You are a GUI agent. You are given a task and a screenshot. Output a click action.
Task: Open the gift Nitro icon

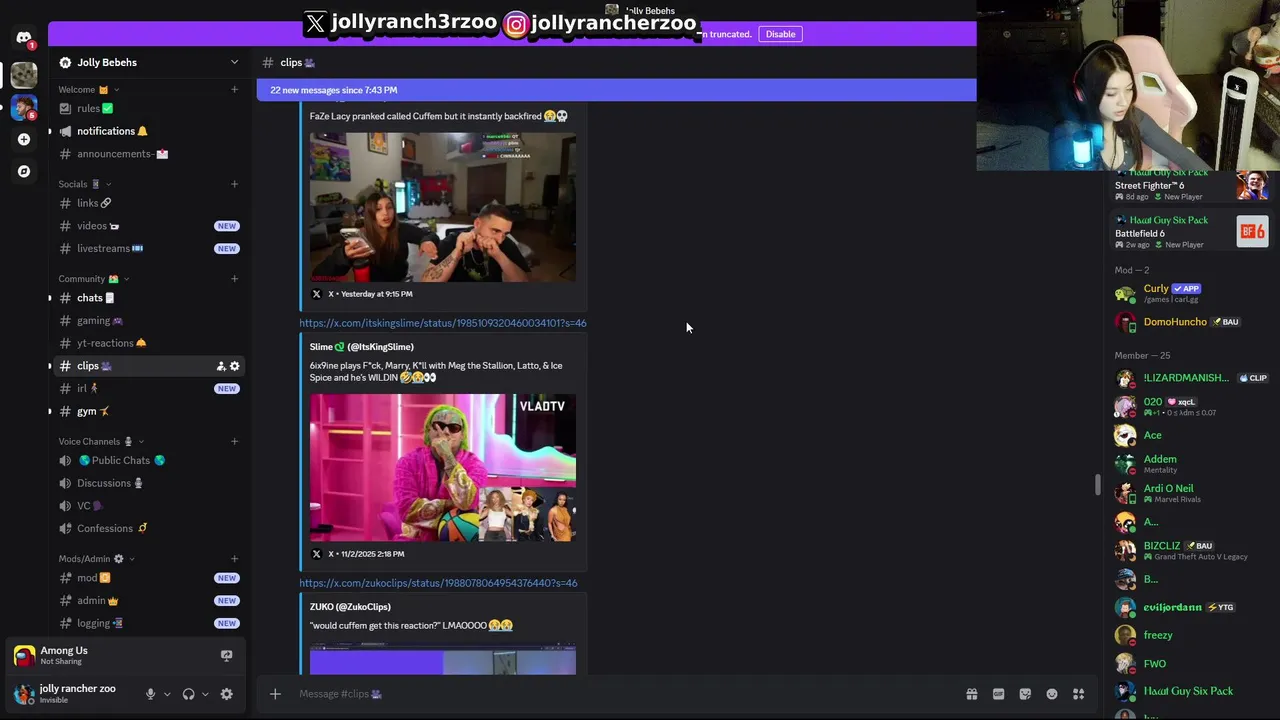(x=971, y=694)
